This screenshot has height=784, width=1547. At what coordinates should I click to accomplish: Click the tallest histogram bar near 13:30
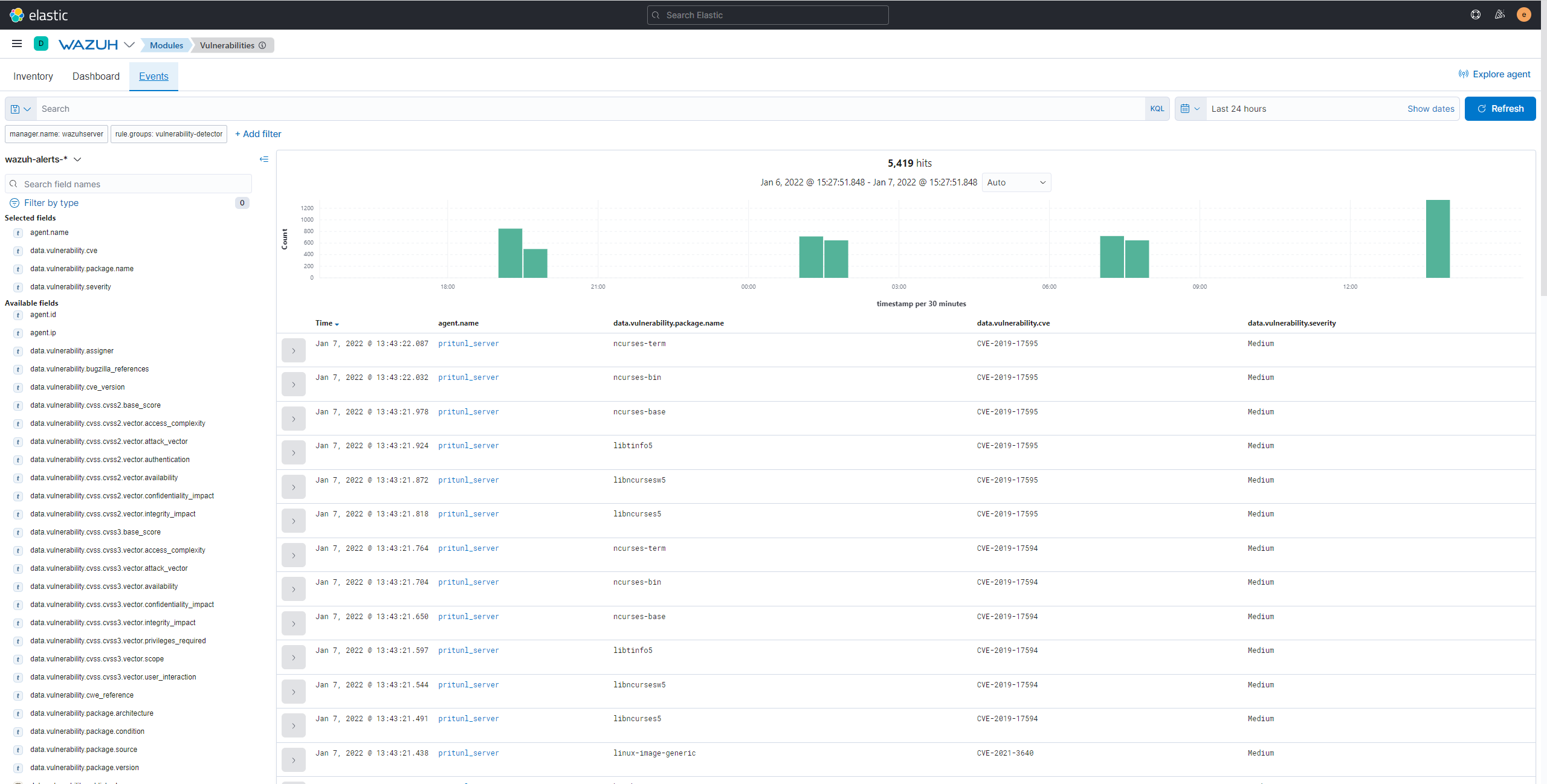point(1438,239)
